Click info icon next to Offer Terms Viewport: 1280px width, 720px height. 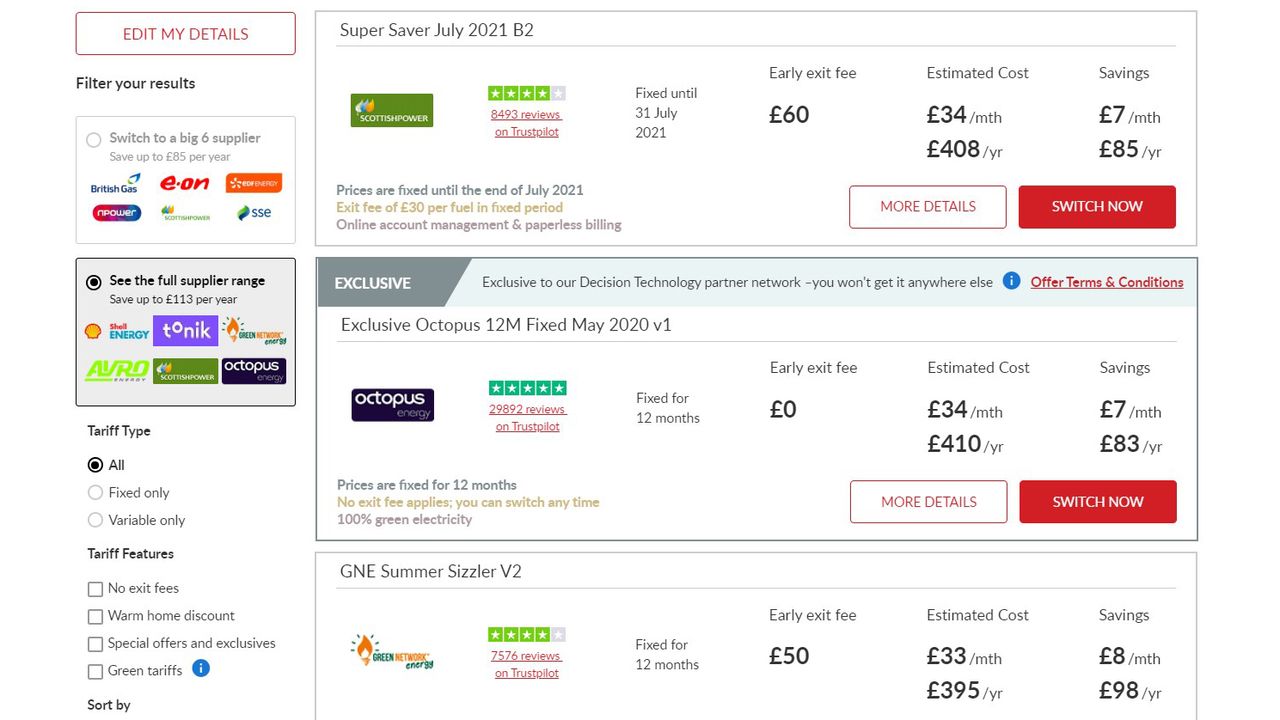click(x=1011, y=281)
